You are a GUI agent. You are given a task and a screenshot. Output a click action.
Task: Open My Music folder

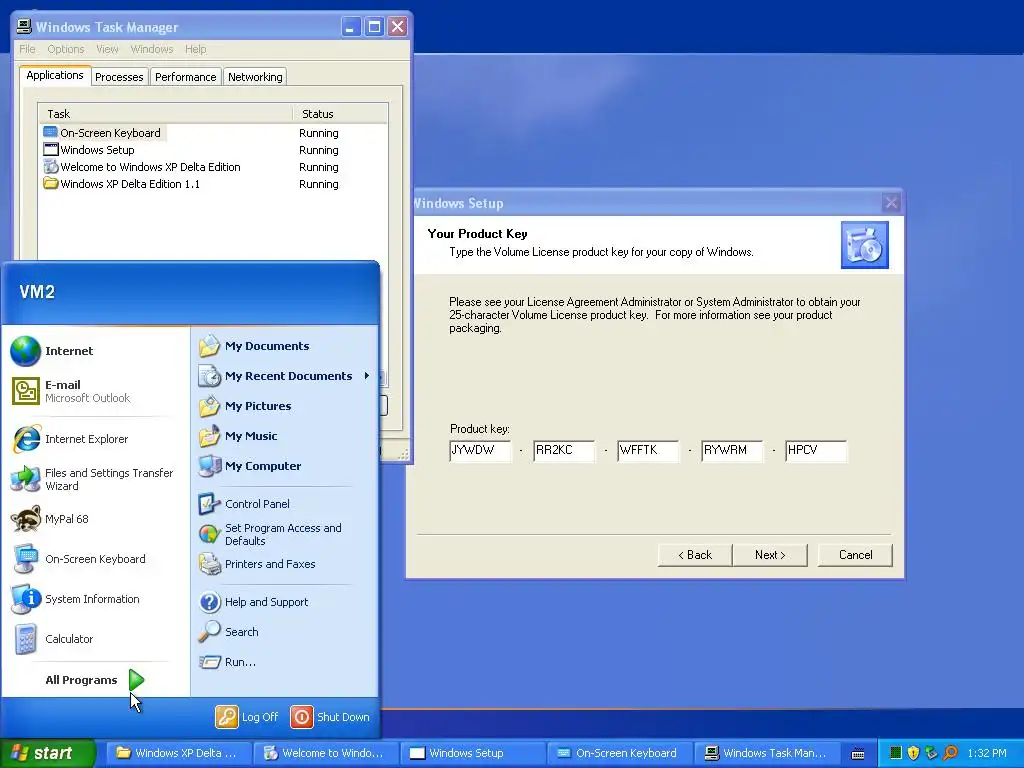[x=238, y=436]
